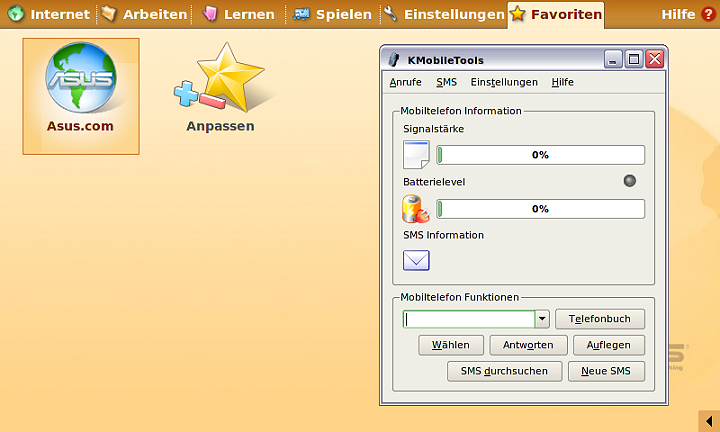Open the KMobileTools Hilfe menu
The width and height of the screenshot is (720, 432).
pos(562,82)
